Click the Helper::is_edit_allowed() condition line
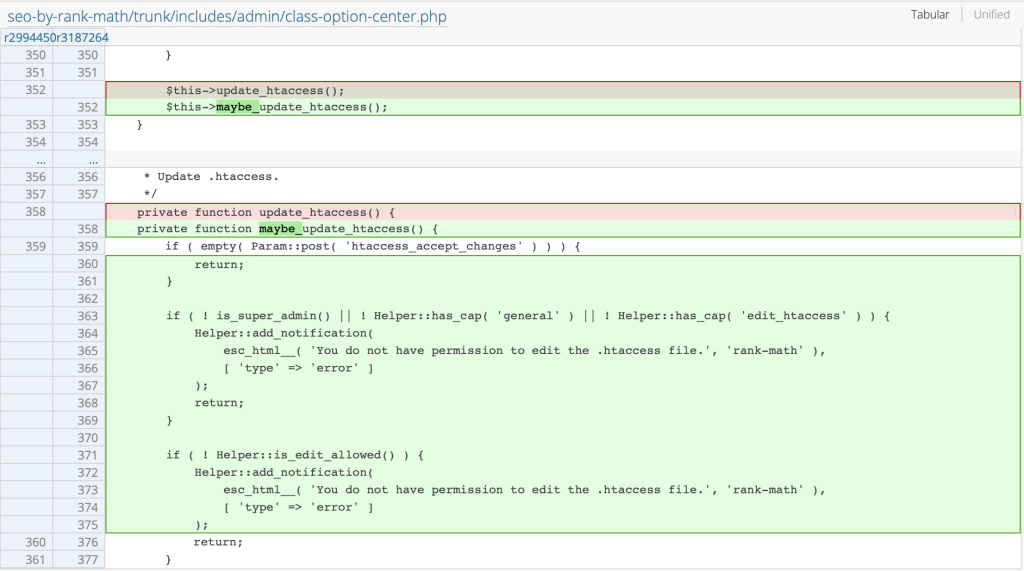 click(296, 455)
